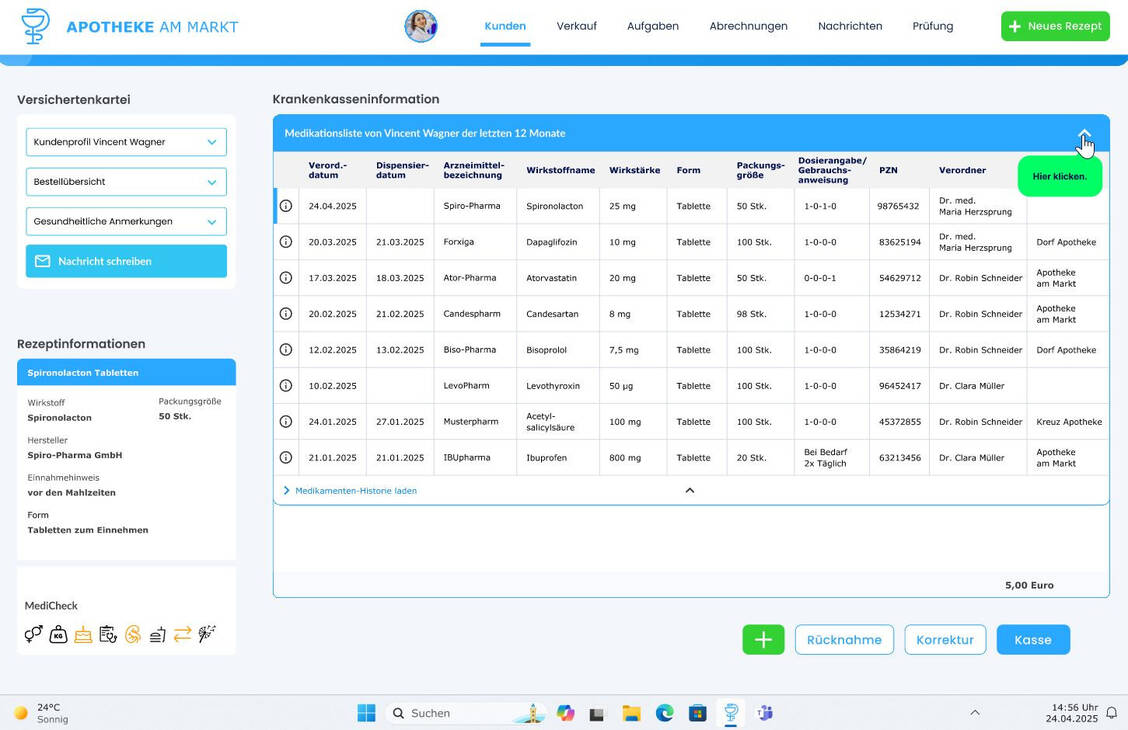The width and height of the screenshot is (1128, 730).
Task: Click the food and drink MediCheck icon
Action: (x=158, y=634)
